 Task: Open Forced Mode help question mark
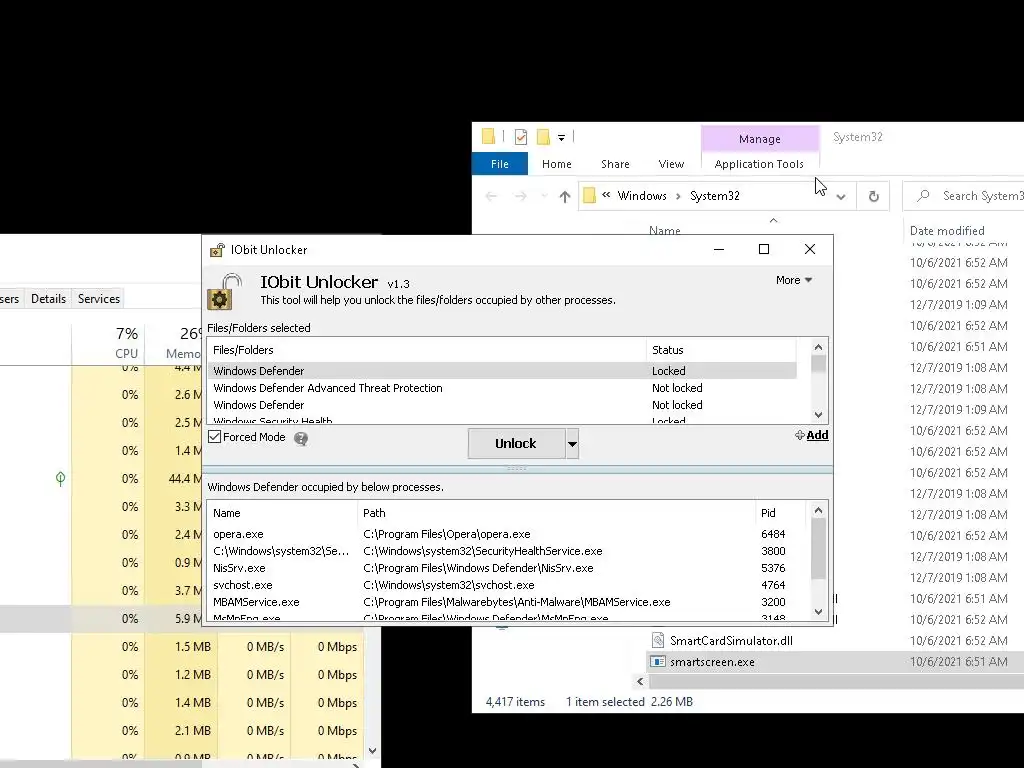(x=300, y=438)
